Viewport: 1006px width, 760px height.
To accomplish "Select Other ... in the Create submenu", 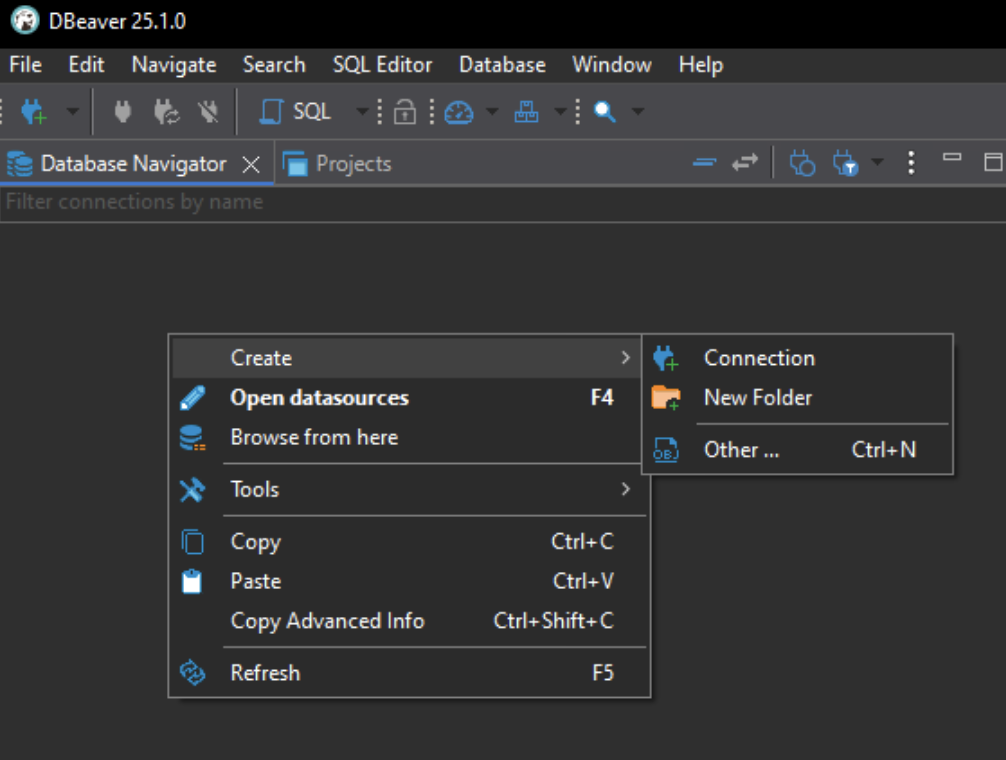I will (x=797, y=450).
